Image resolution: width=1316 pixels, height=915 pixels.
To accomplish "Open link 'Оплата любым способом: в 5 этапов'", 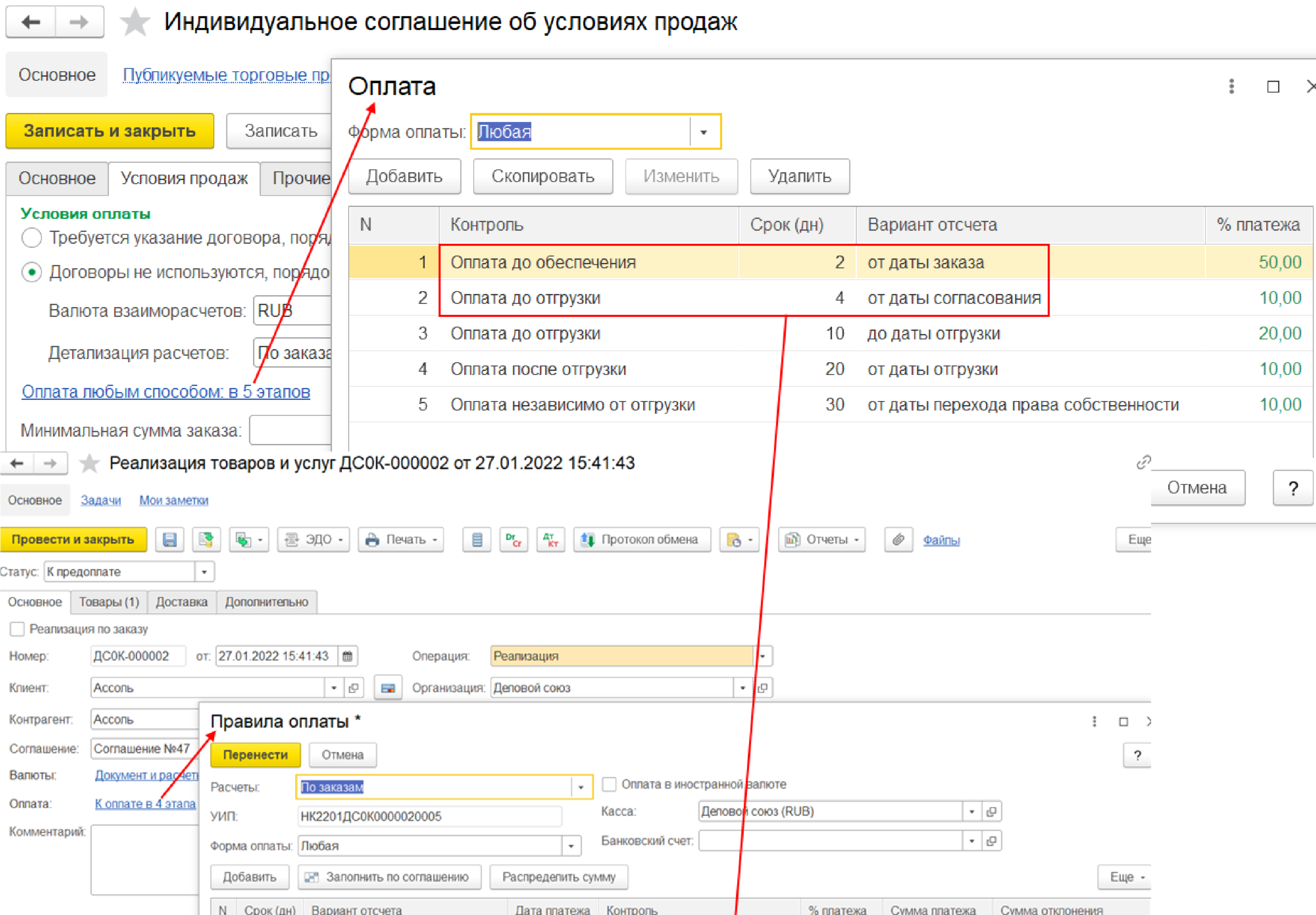I will pyautogui.click(x=165, y=392).
